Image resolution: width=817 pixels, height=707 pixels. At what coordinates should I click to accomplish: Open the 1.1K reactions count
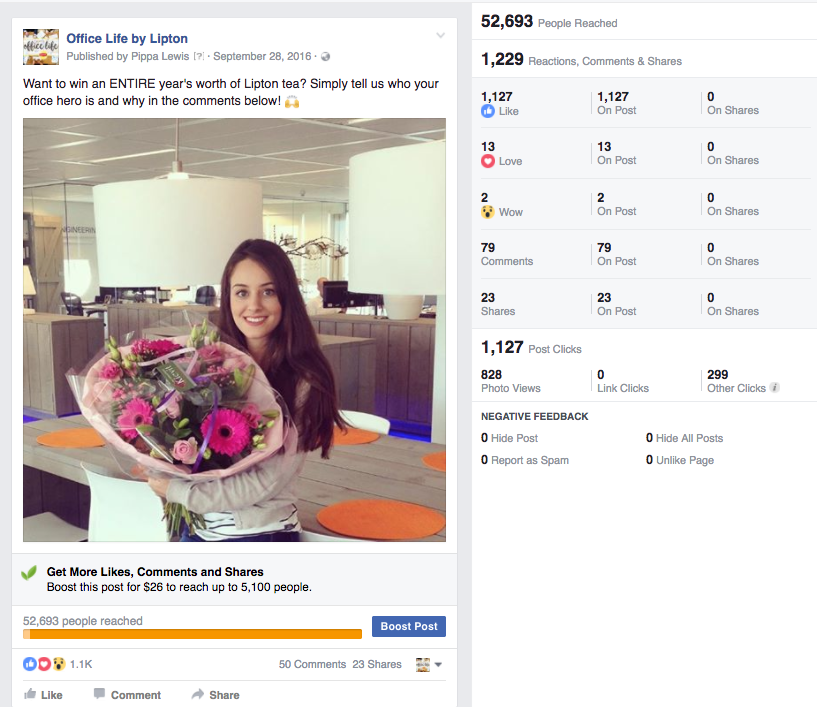click(x=81, y=664)
